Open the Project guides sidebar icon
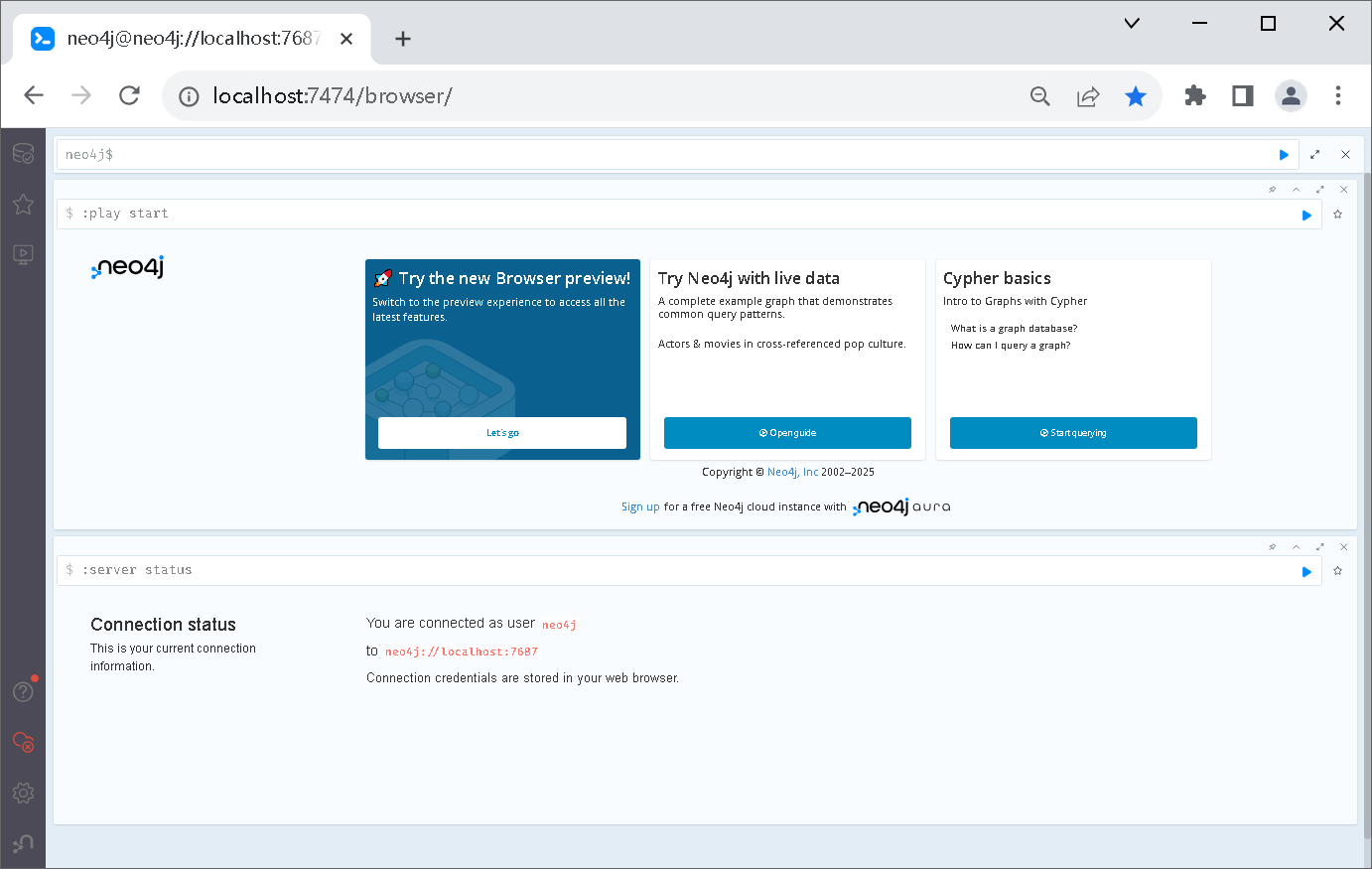The width and height of the screenshot is (1372, 869). coord(23,254)
